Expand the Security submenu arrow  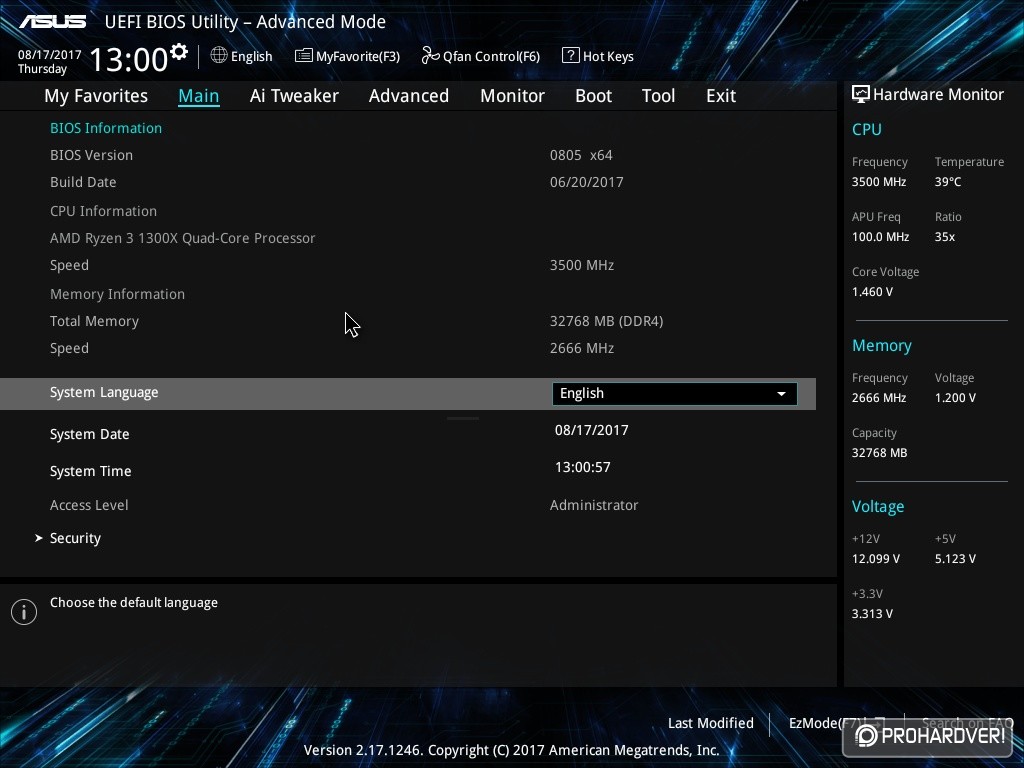coord(39,538)
